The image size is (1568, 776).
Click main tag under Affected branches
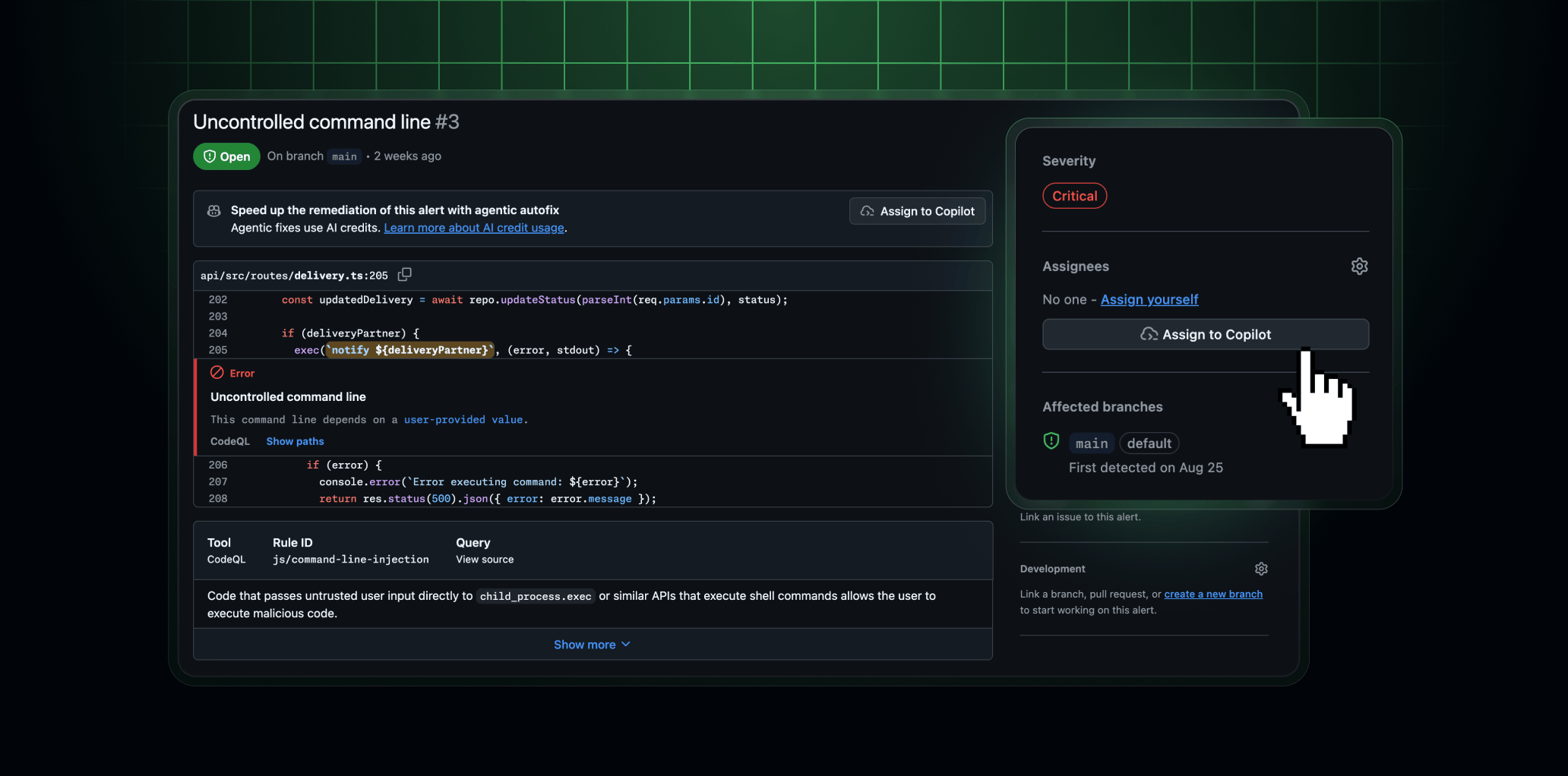[x=1092, y=443]
